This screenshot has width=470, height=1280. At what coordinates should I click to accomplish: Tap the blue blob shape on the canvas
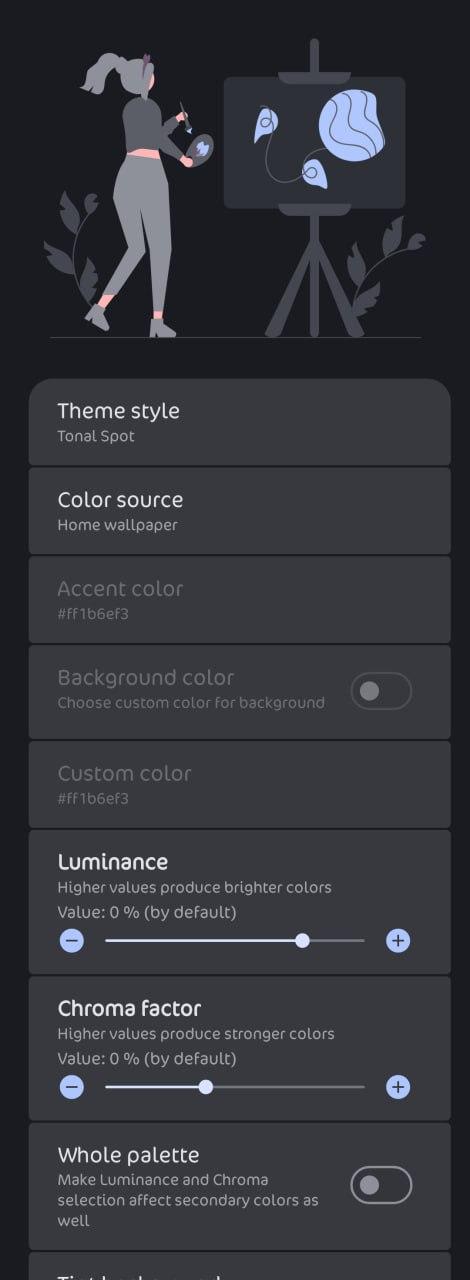tap(351, 123)
